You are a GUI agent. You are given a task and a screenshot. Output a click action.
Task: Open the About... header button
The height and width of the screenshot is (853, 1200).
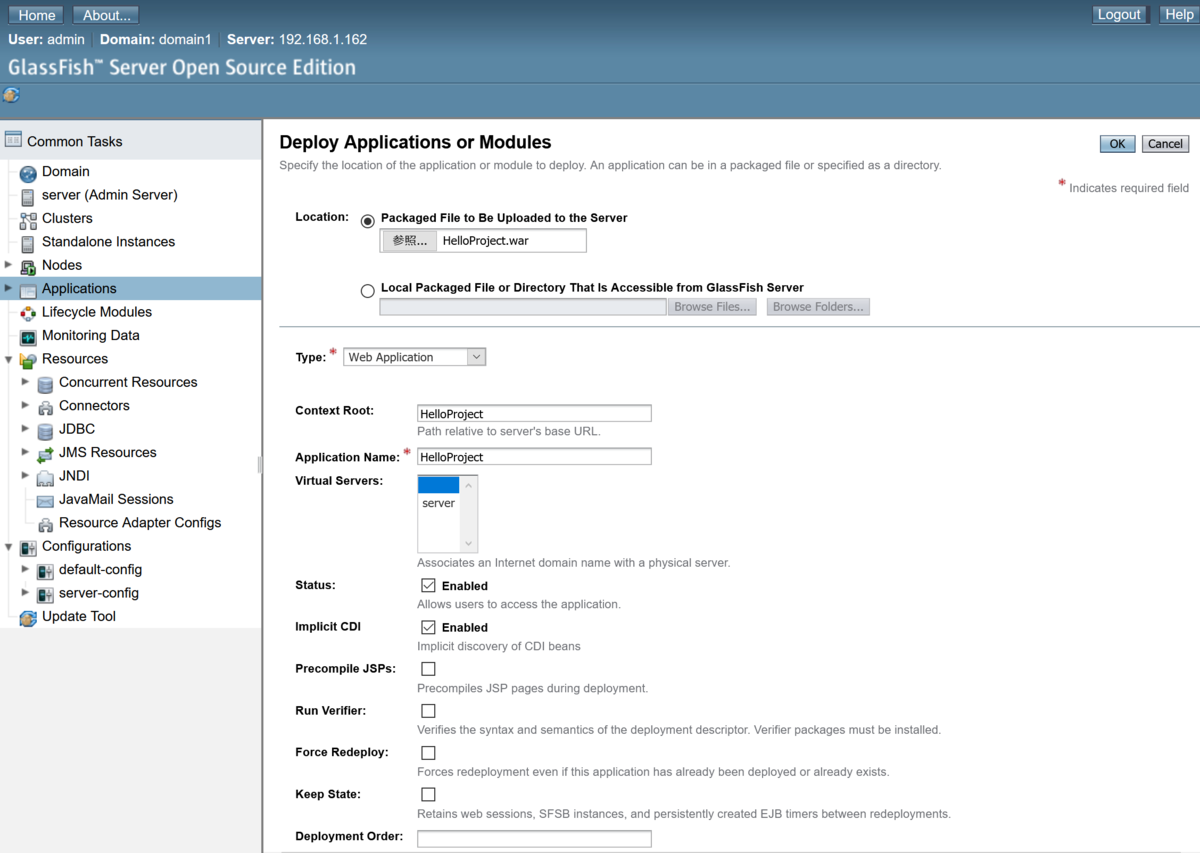click(106, 15)
